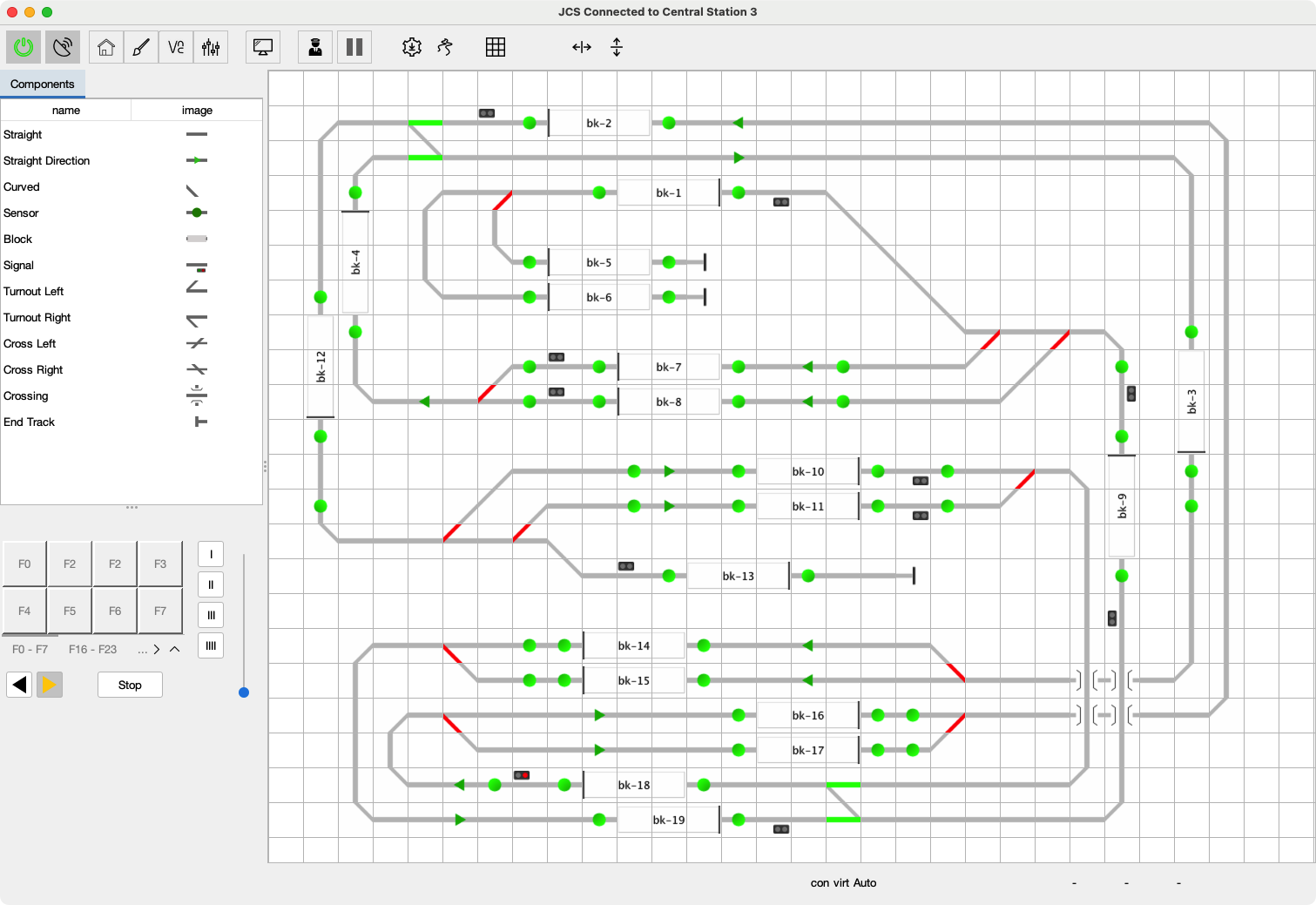
Task: Select block bk-10 on the layout
Action: pyautogui.click(x=808, y=471)
